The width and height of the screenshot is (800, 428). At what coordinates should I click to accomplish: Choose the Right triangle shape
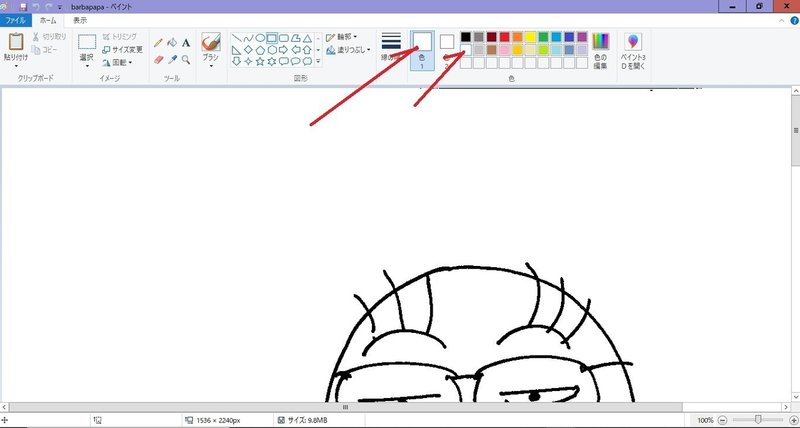236,50
